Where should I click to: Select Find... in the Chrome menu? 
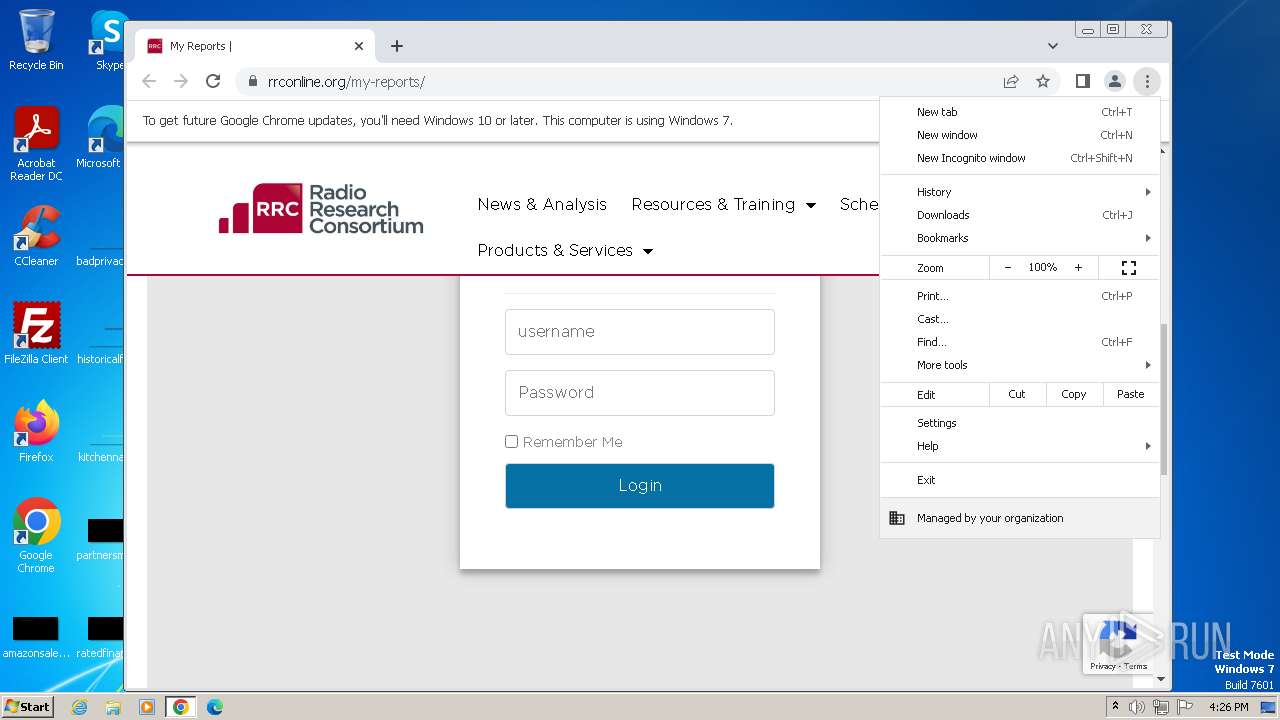(x=1020, y=342)
